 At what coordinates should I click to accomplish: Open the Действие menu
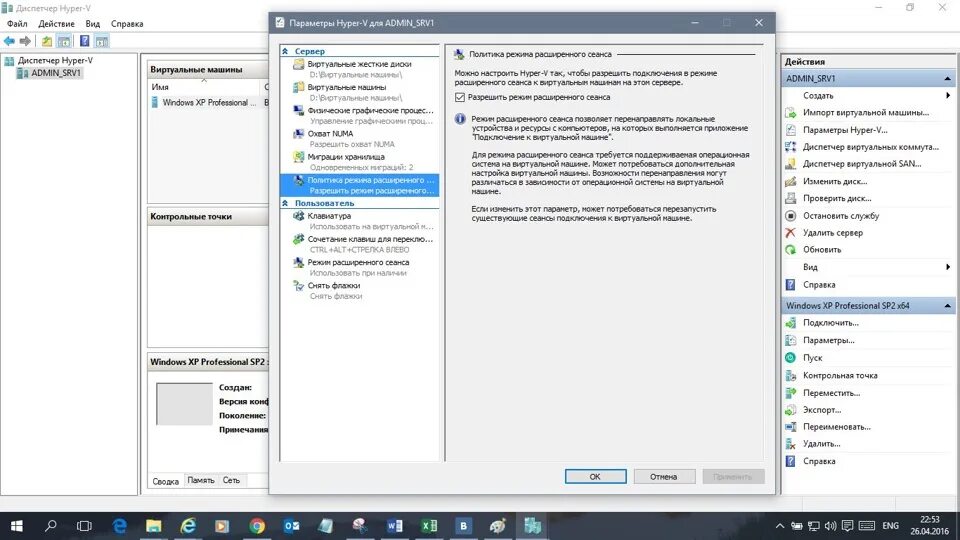(x=56, y=24)
